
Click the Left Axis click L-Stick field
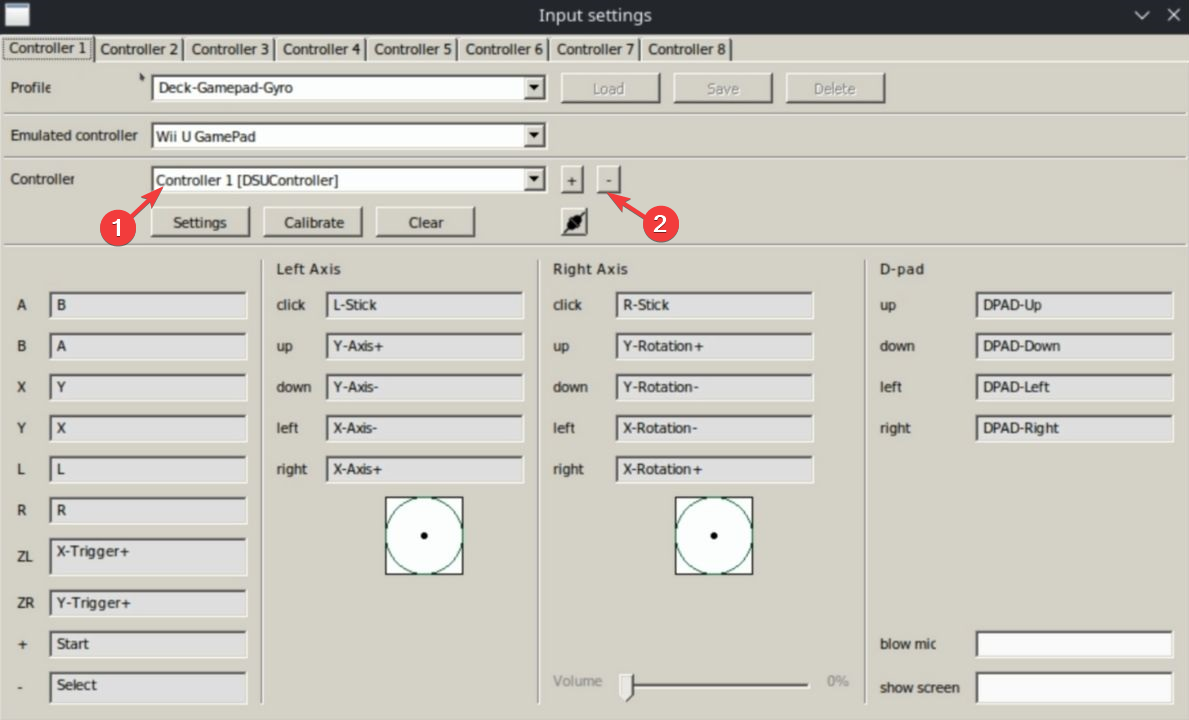point(425,305)
